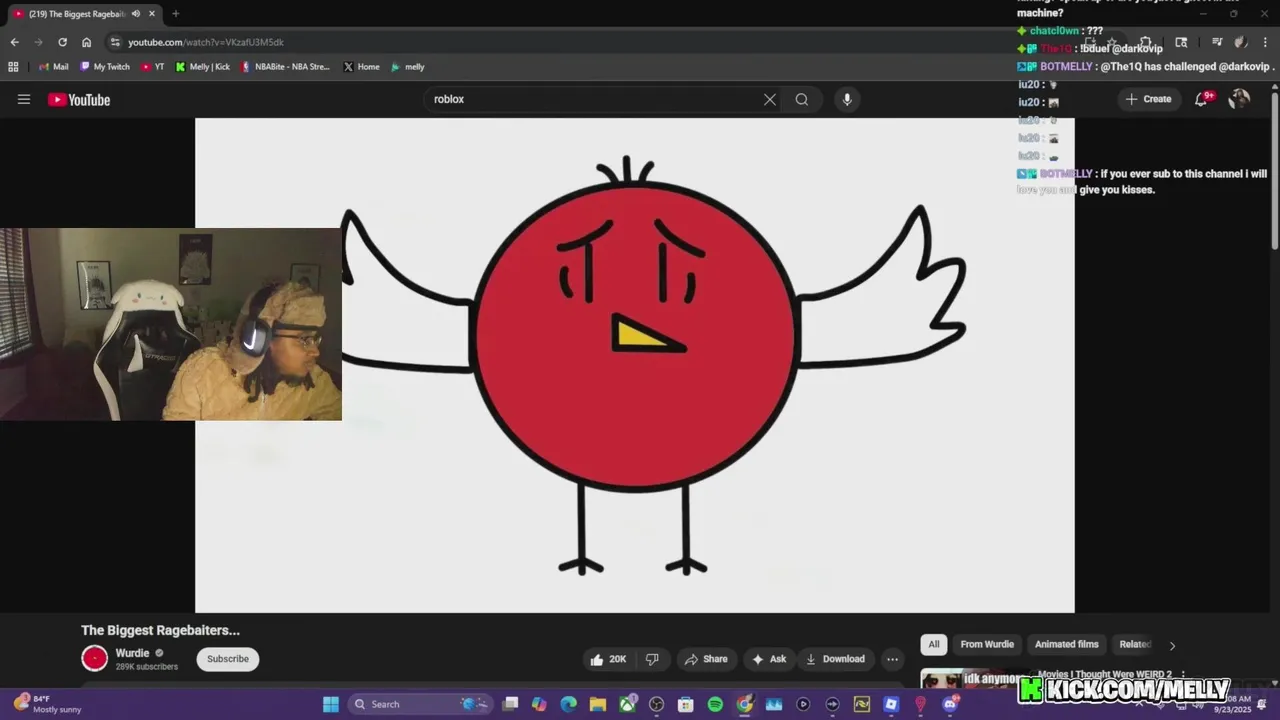Screen dimensions: 1280x720
Task: Mute the tab via its speaker icon
Action: [135, 14]
